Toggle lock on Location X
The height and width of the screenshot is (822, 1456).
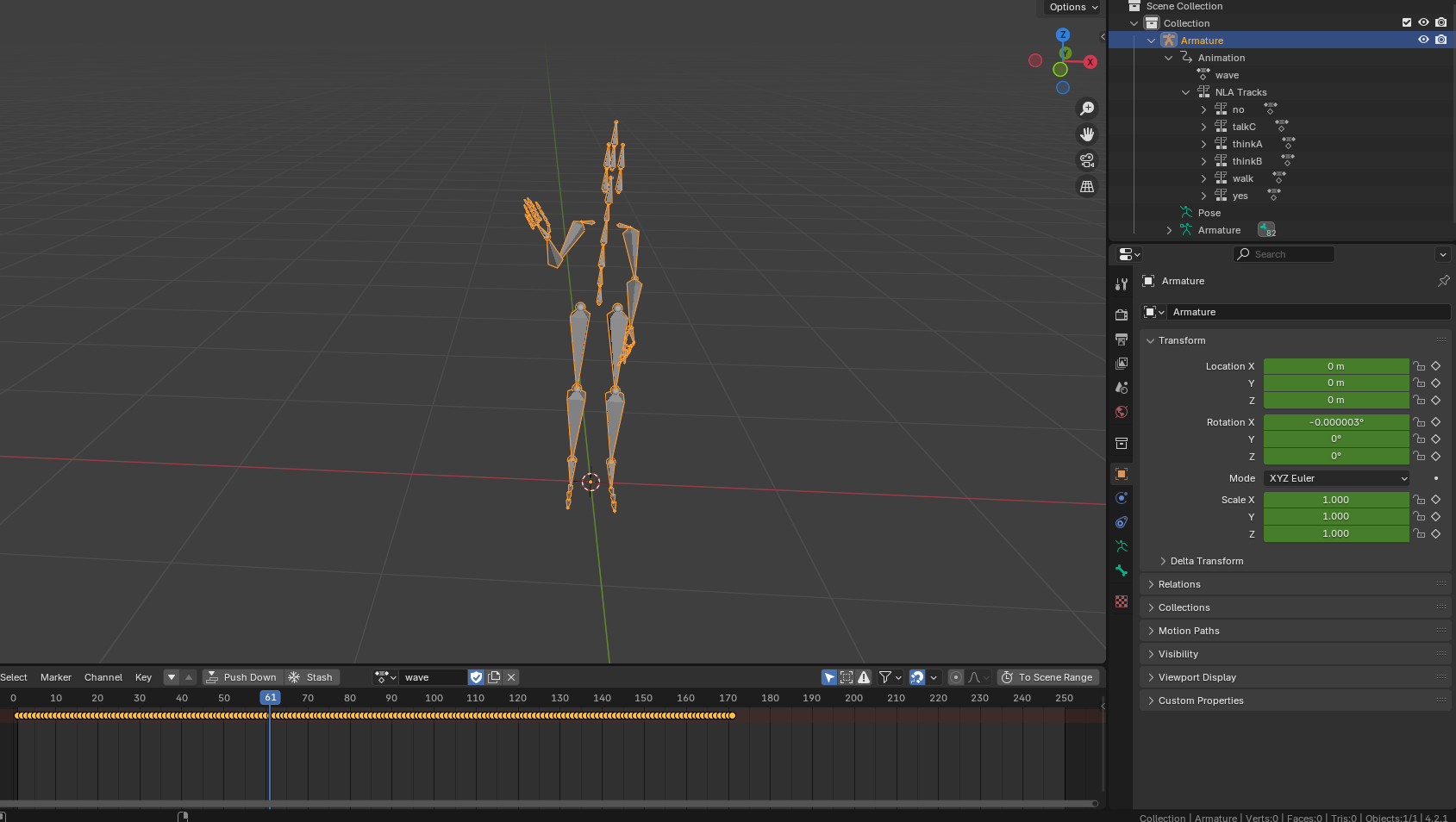[x=1419, y=366]
